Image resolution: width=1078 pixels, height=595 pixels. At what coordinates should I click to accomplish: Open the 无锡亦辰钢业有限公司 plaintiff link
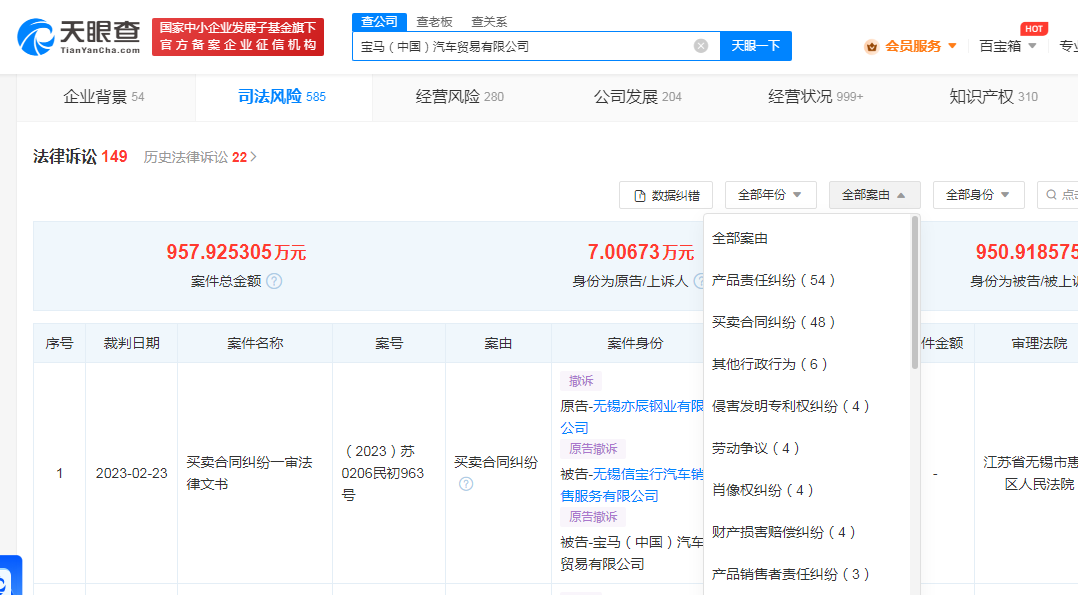tap(631, 417)
